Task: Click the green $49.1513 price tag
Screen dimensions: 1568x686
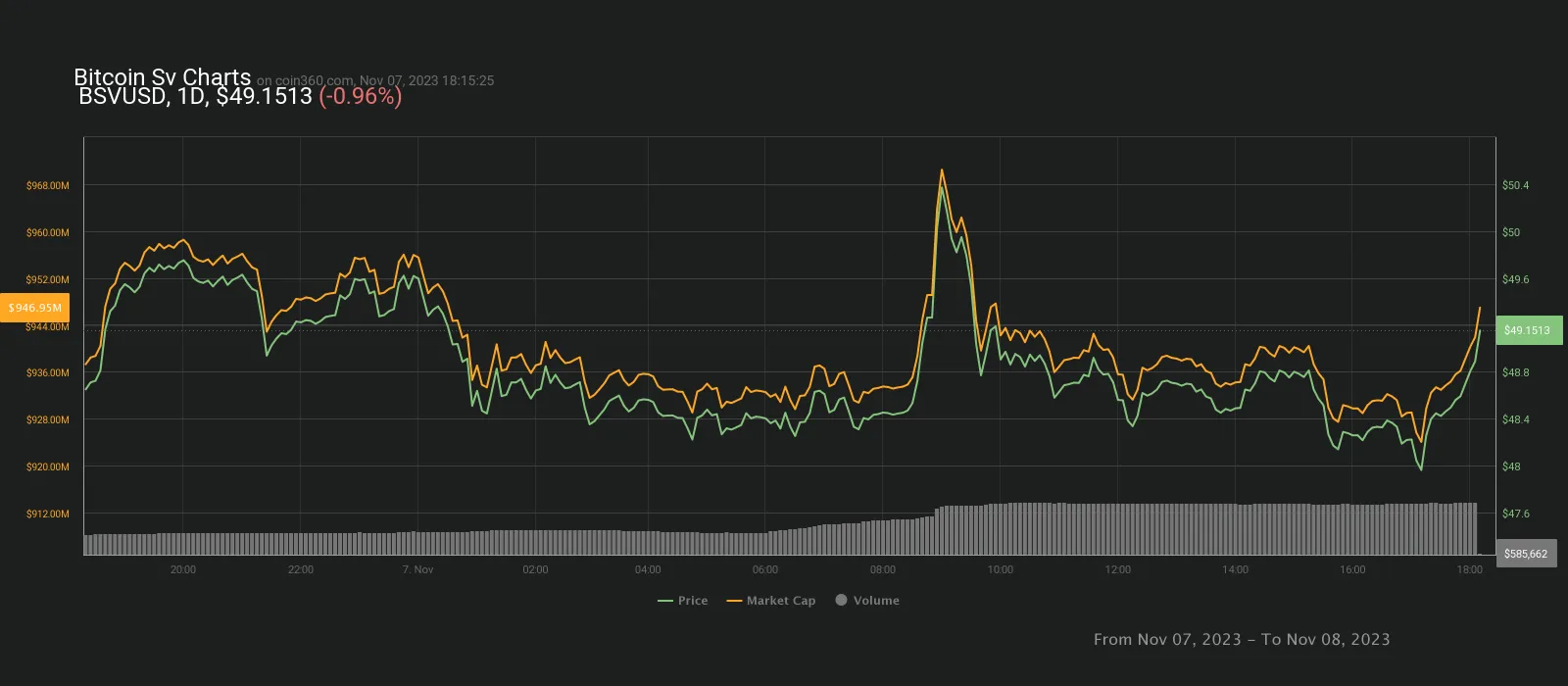Action: (1529, 330)
